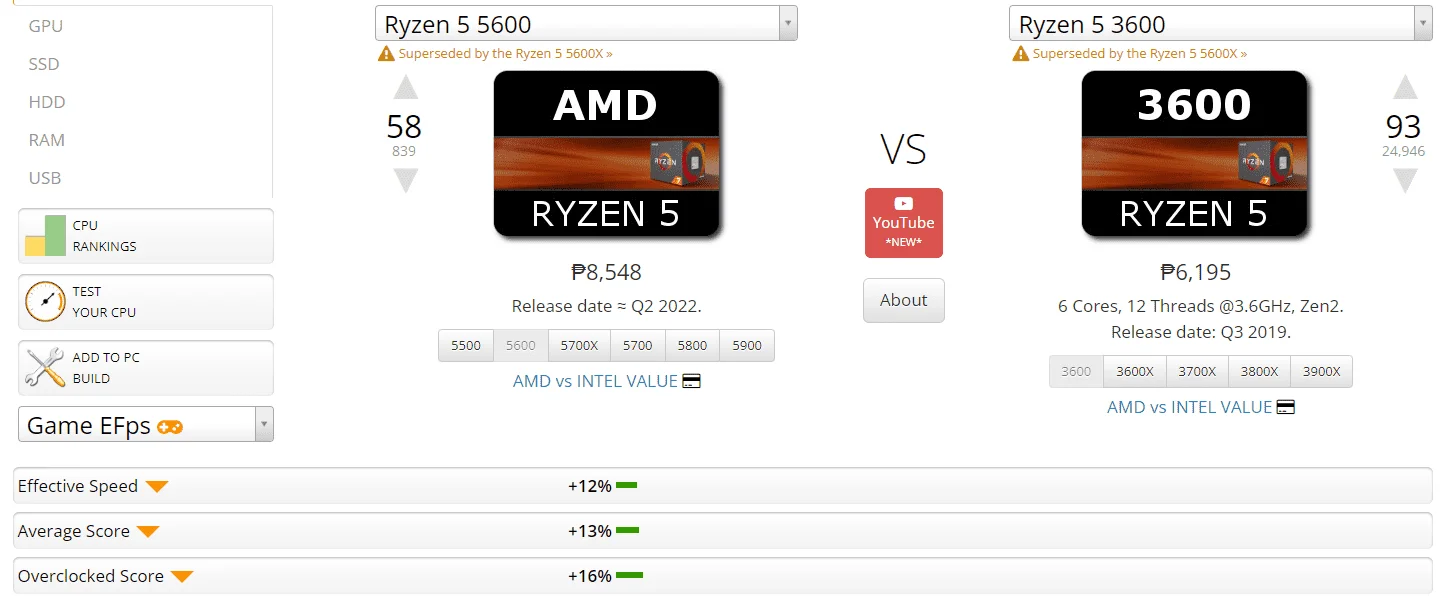Viewport: 1448px width, 600px height.
Task: Select GPU in the sidebar
Action: (46, 26)
